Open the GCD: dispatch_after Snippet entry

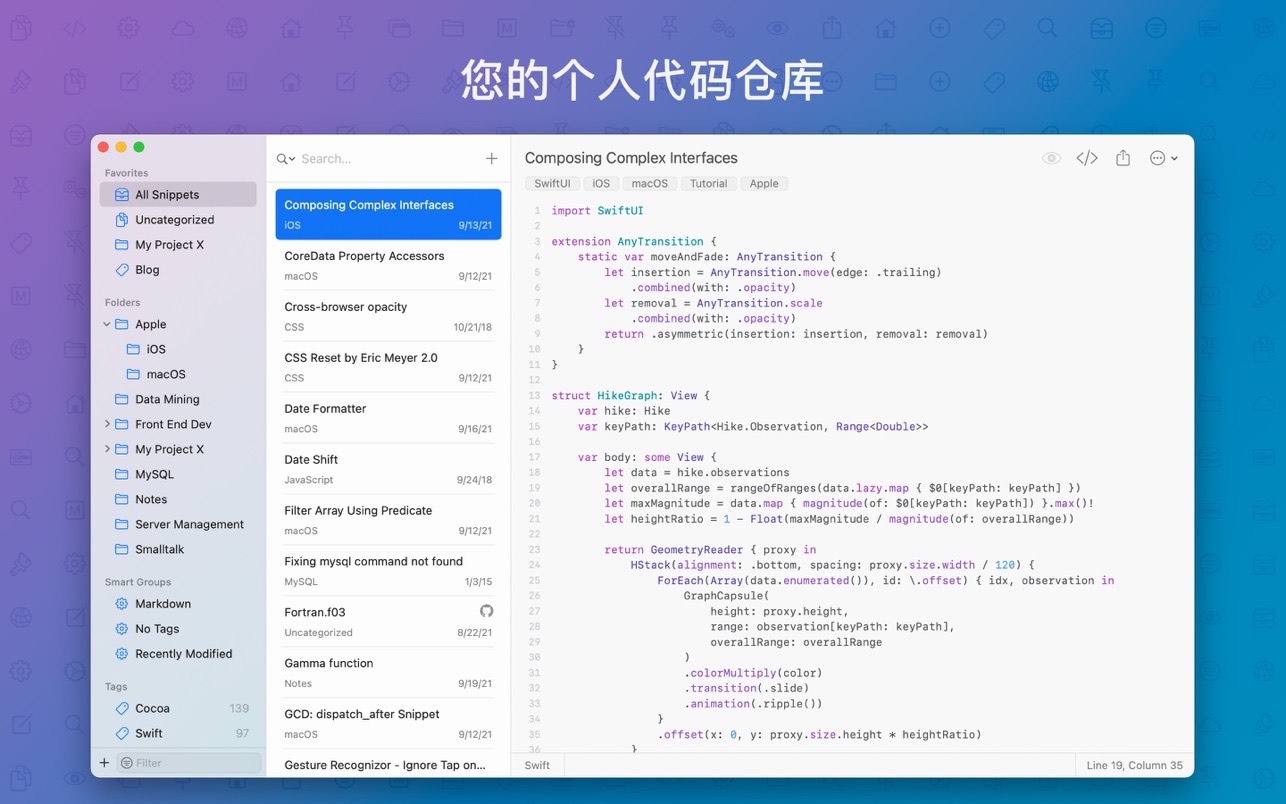388,724
